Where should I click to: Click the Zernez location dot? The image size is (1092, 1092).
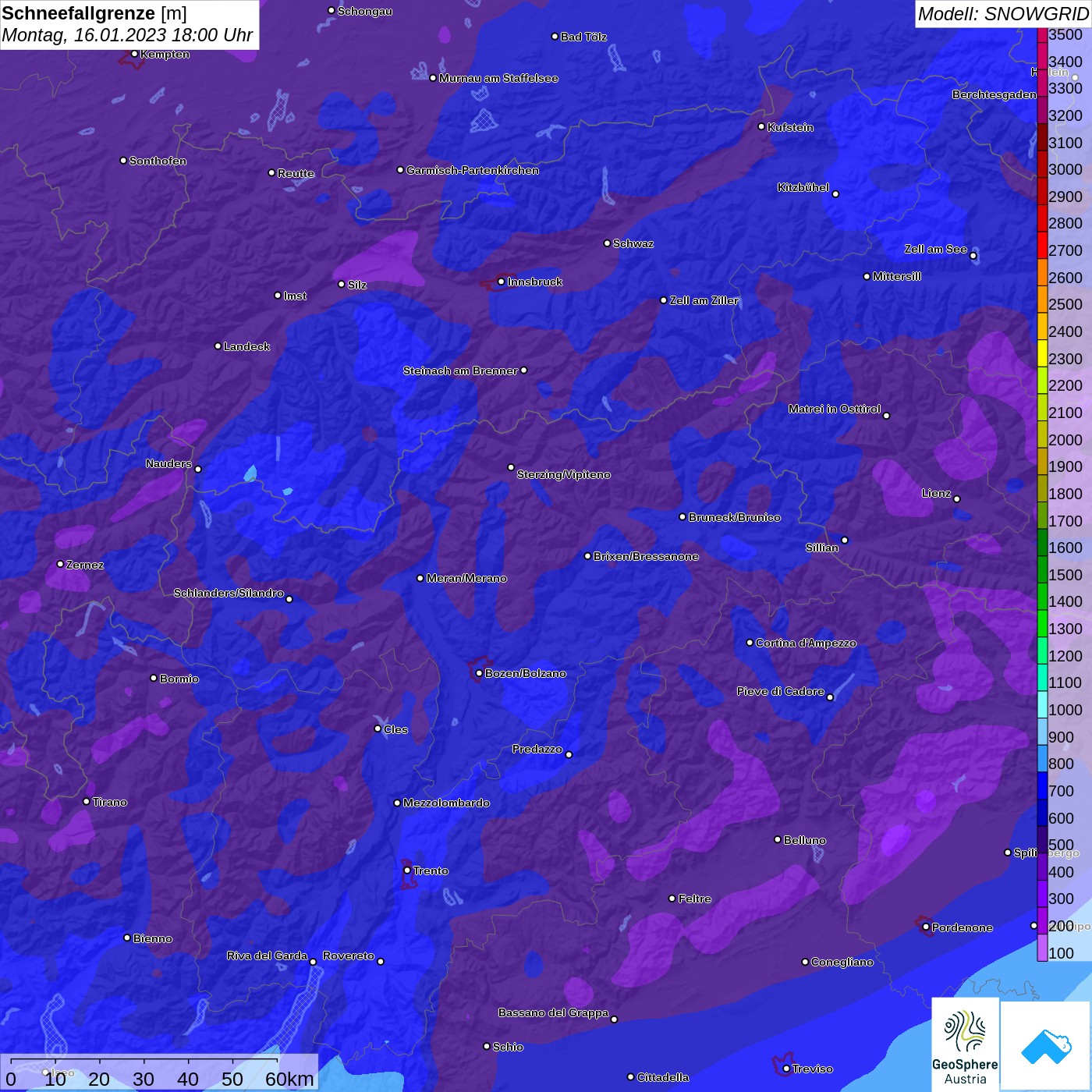(60, 564)
